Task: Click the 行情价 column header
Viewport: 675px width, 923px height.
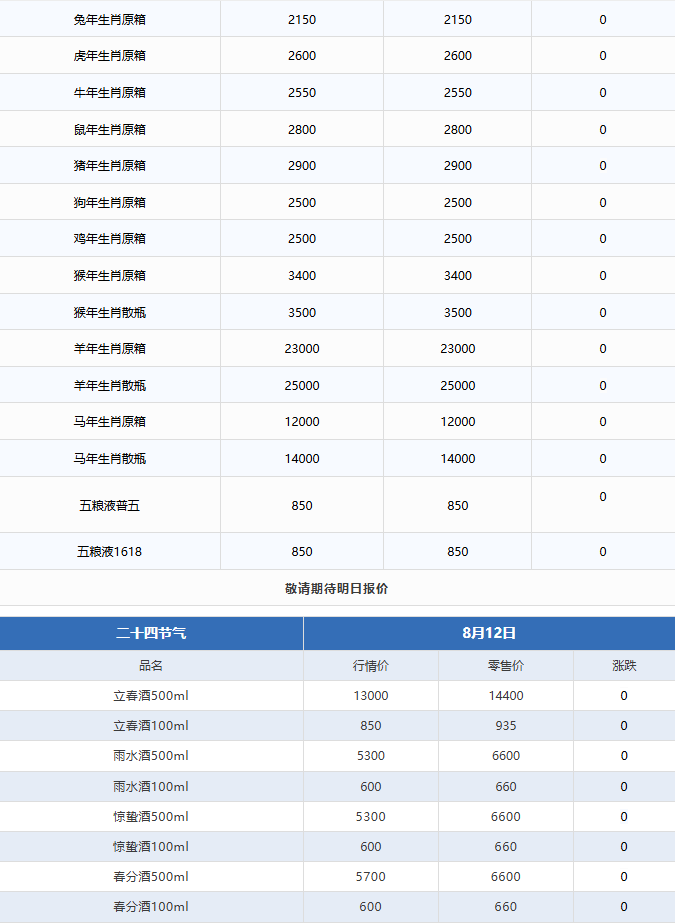Action: [371, 665]
